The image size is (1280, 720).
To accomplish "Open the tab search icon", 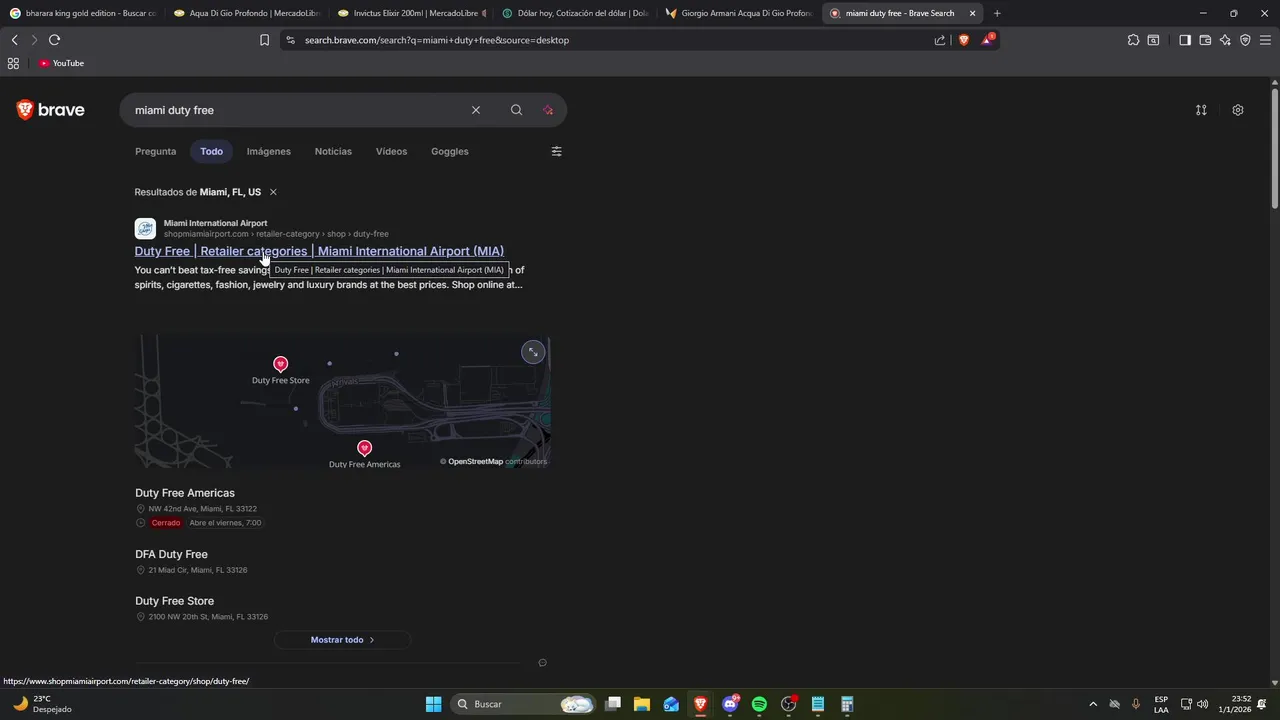I will 1153,40.
